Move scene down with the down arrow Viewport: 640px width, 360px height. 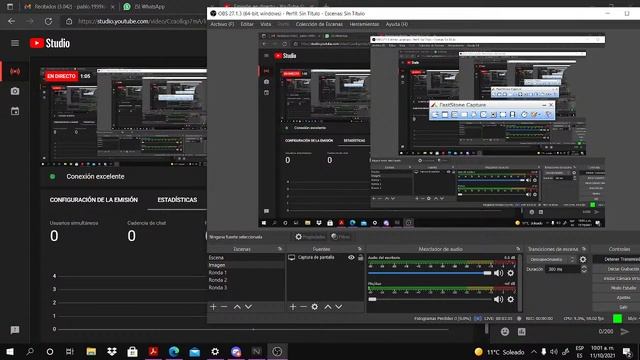248,307
